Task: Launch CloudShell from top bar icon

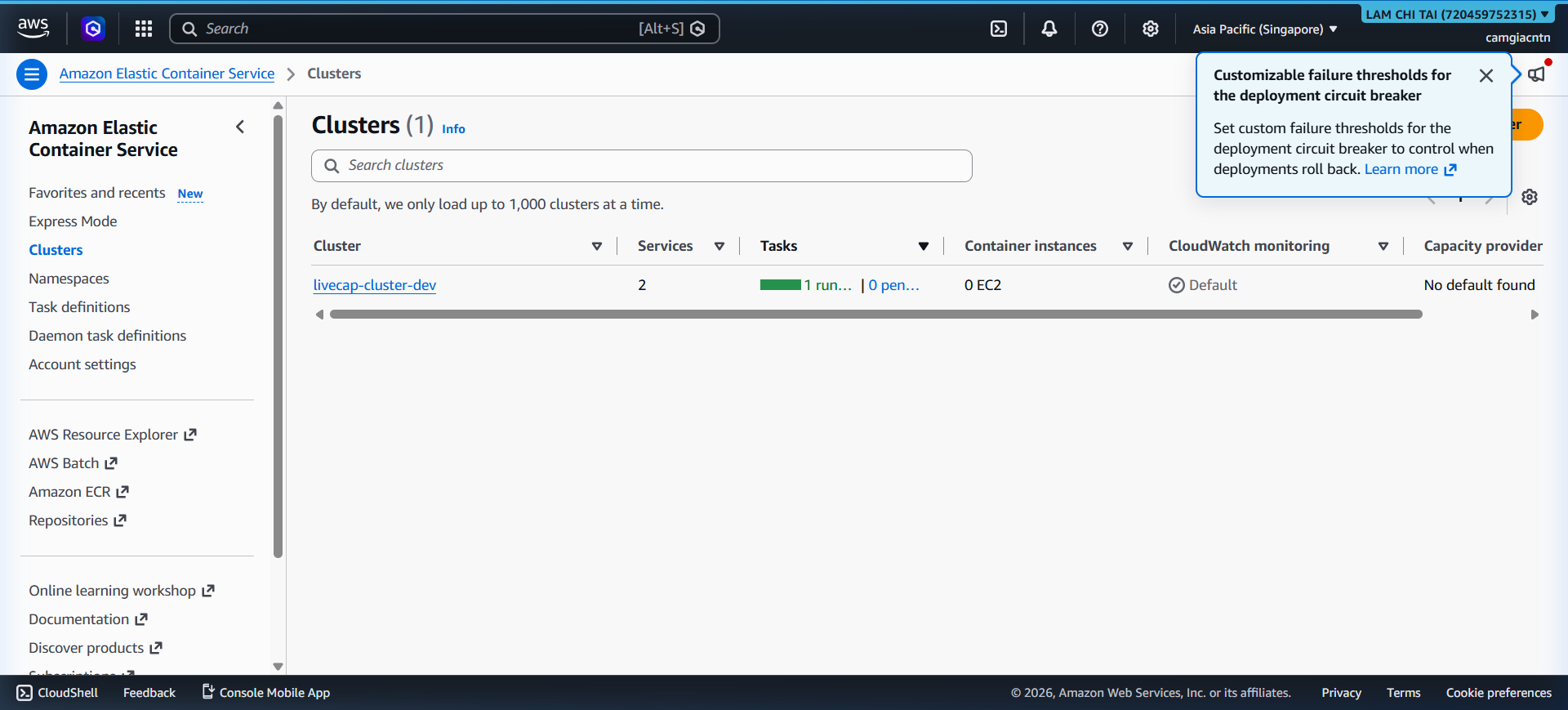Action: click(x=999, y=29)
